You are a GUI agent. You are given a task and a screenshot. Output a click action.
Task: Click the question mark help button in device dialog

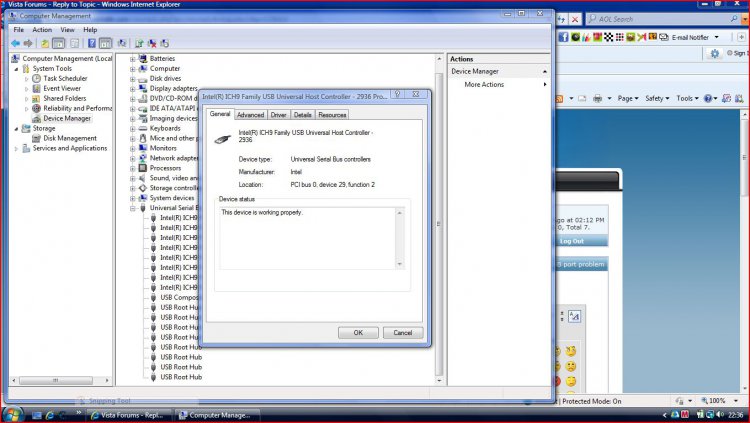click(397, 94)
